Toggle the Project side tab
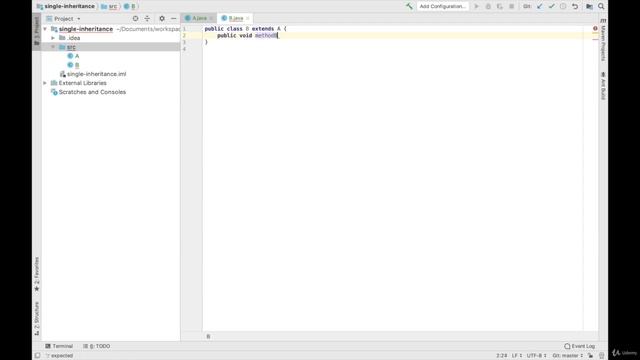640x360 pixels. [x=37, y=31]
